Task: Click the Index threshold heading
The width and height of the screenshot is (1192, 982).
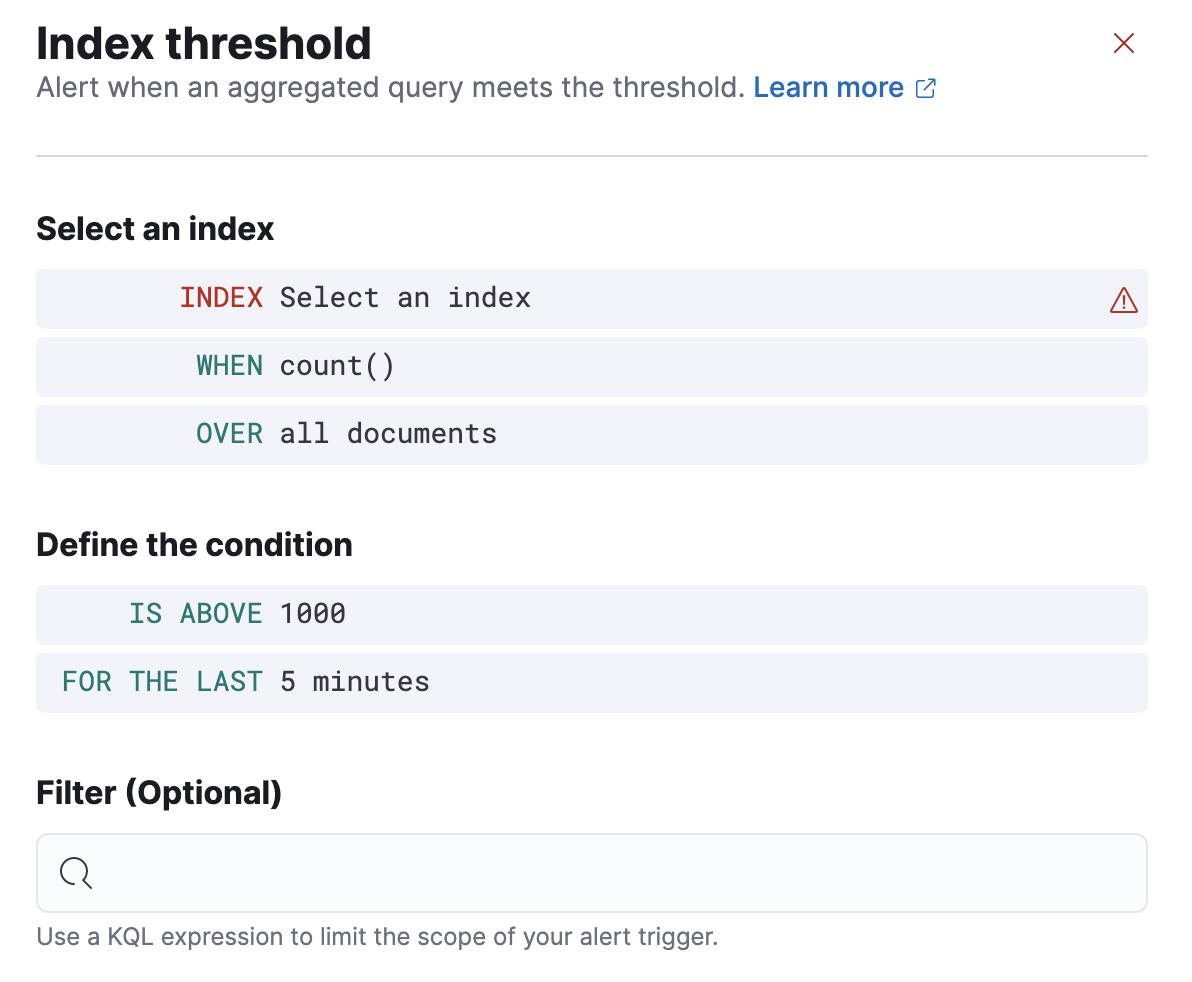Action: tap(203, 43)
